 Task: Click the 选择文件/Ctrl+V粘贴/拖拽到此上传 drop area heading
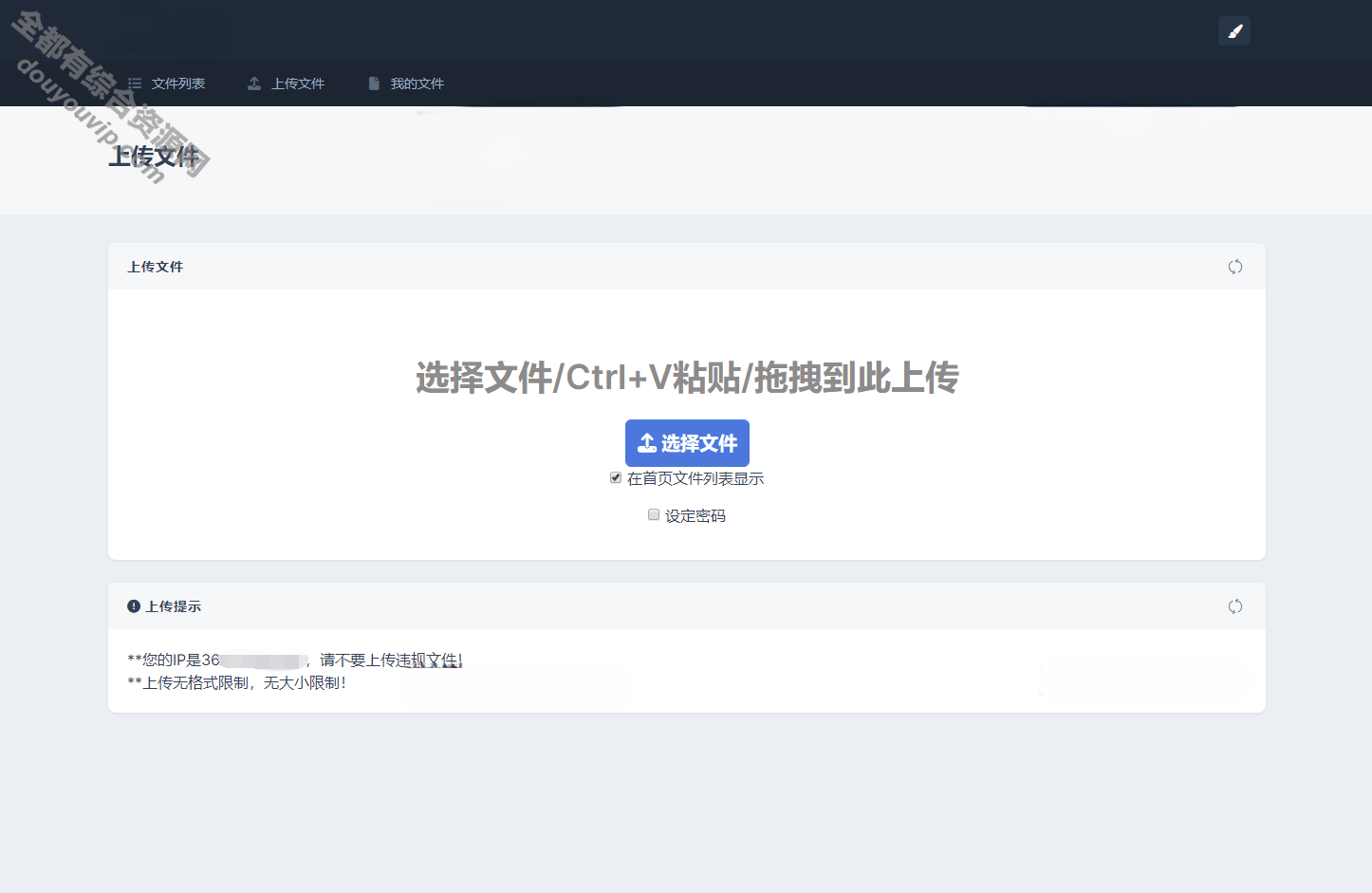tap(687, 378)
